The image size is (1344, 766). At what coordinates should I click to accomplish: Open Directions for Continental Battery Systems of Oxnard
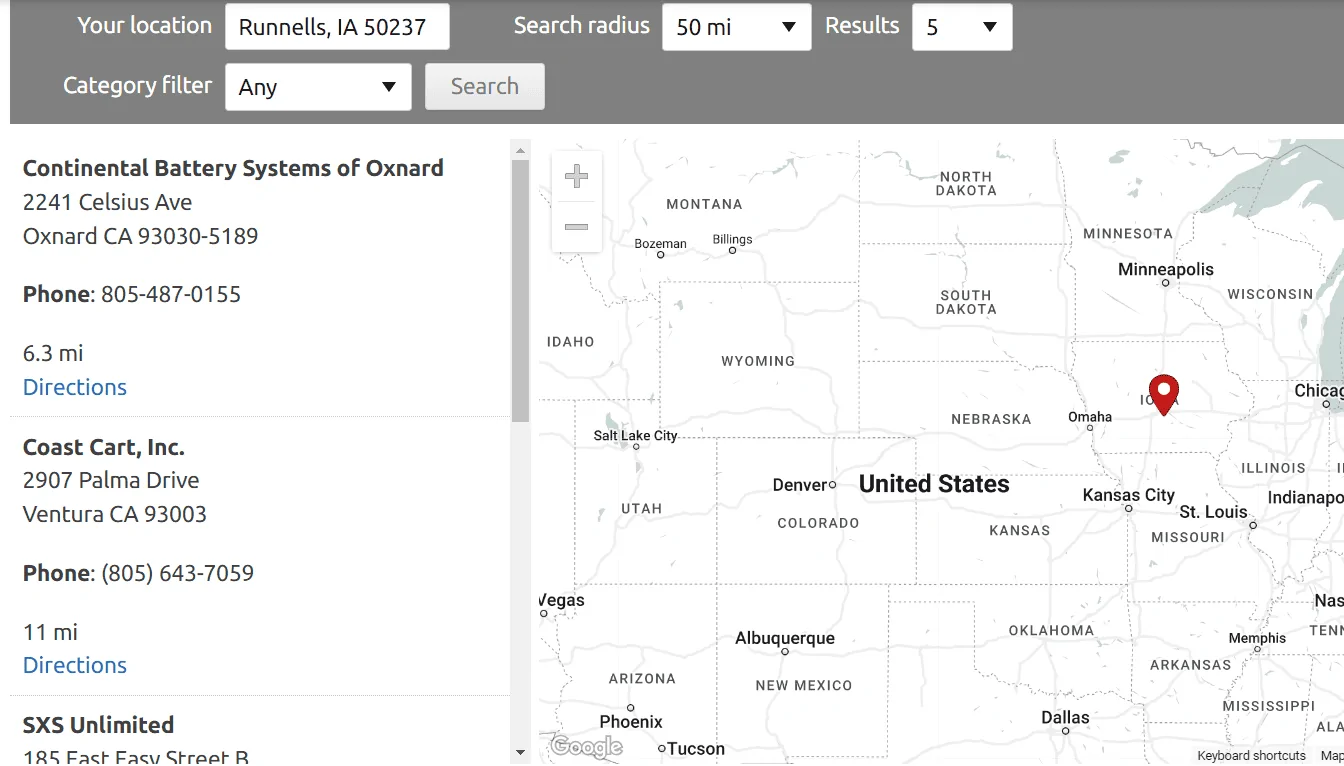[75, 387]
